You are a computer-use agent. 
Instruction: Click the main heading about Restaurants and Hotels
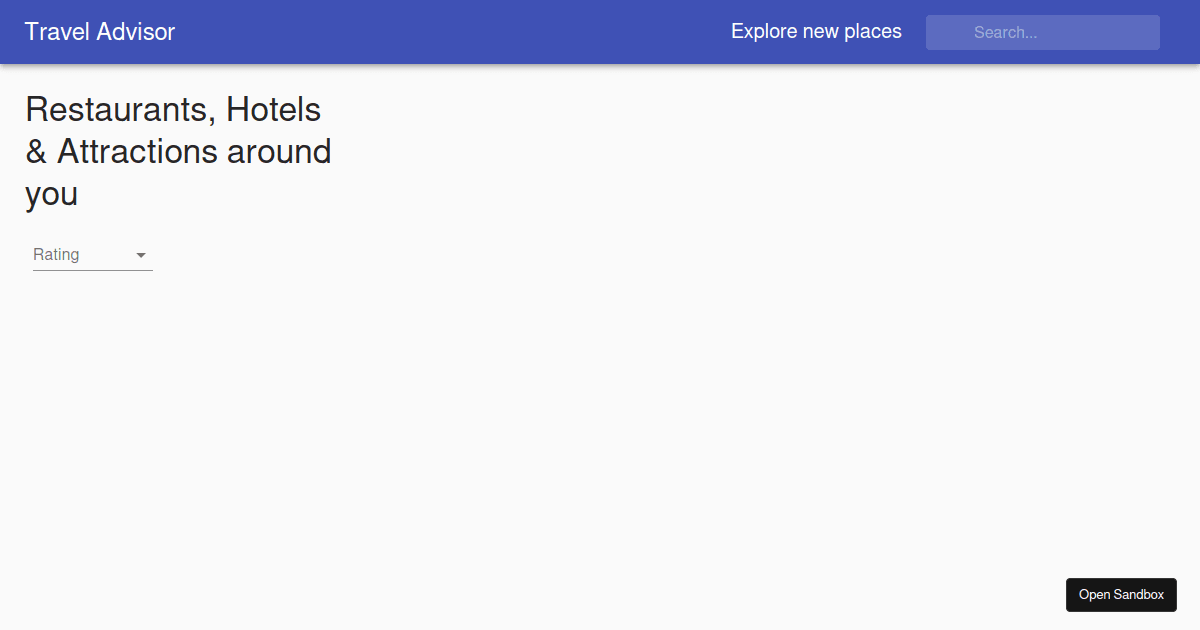[178, 151]
